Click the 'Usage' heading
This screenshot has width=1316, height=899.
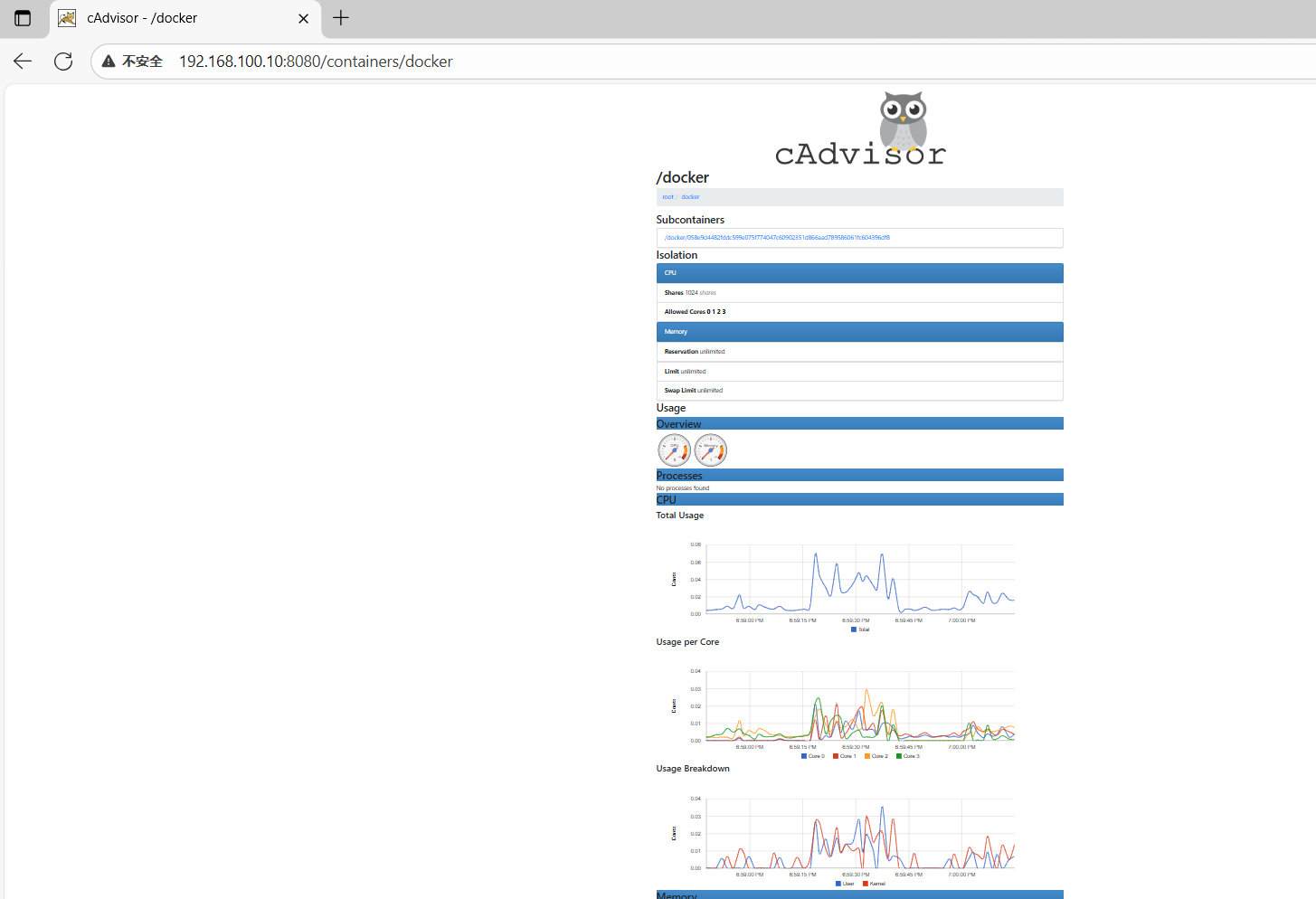[x=671, y=408]
